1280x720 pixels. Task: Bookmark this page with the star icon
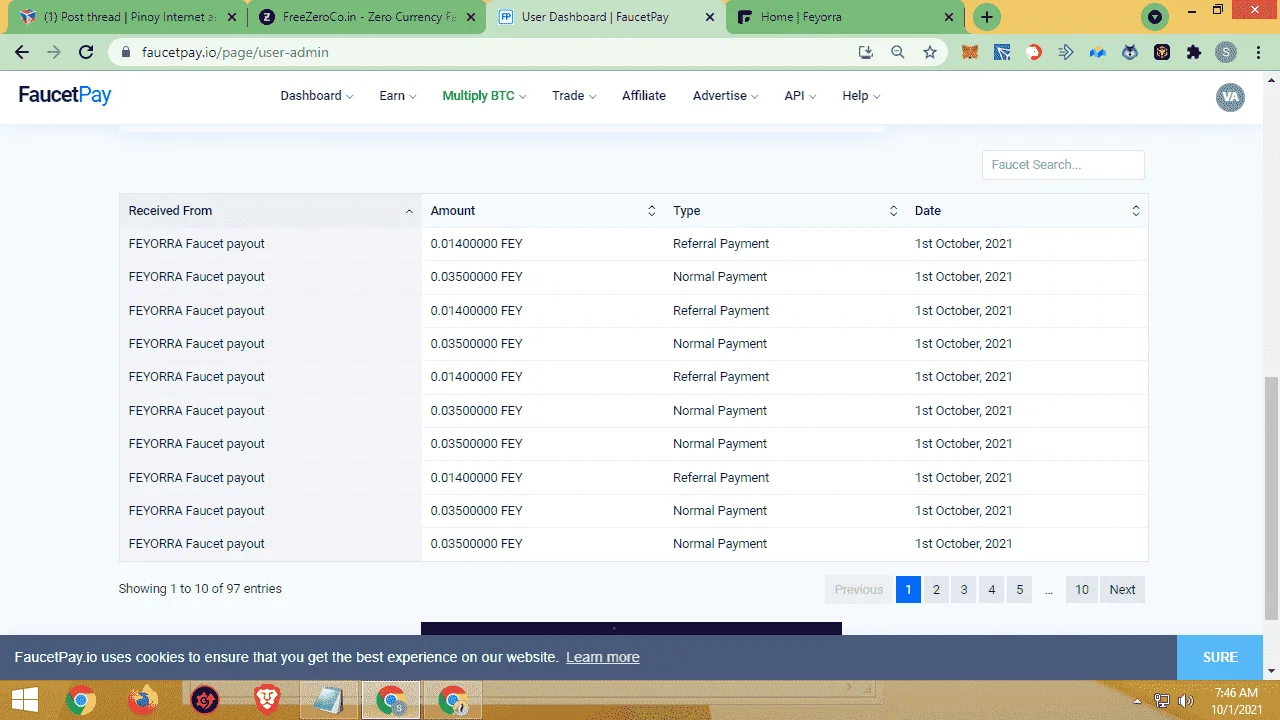click(x=930, y=52)
